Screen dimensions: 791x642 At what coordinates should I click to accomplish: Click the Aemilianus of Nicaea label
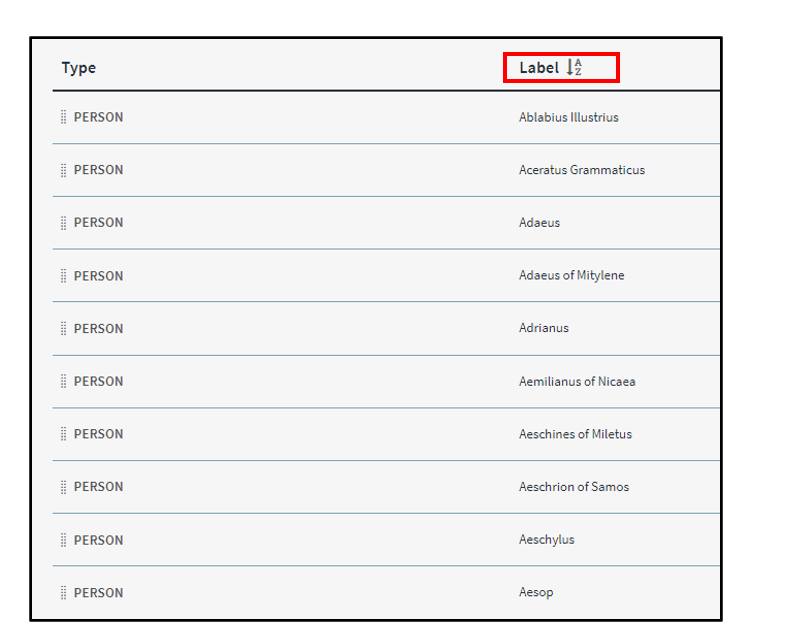577,381
